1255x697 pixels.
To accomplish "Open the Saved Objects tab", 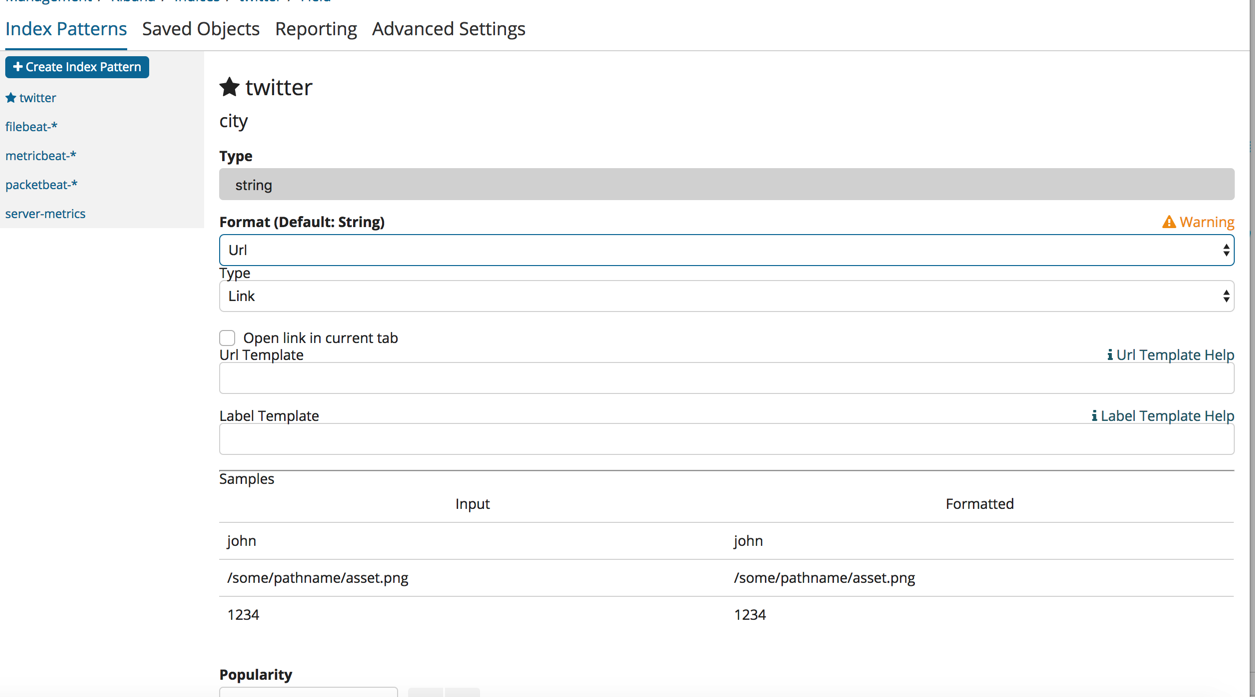I will pyautogui.click(x=201, y=29).
